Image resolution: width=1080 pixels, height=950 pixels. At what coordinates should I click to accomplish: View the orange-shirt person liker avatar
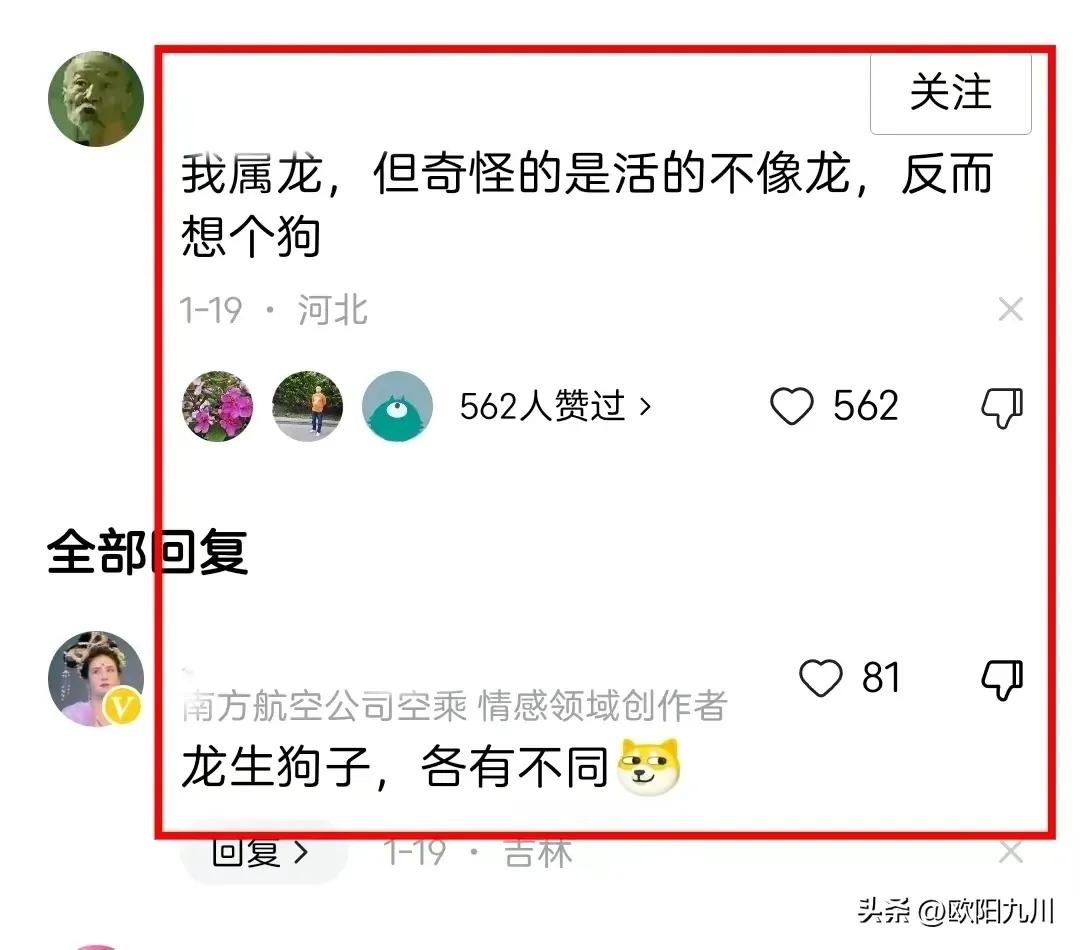[307, 406]
